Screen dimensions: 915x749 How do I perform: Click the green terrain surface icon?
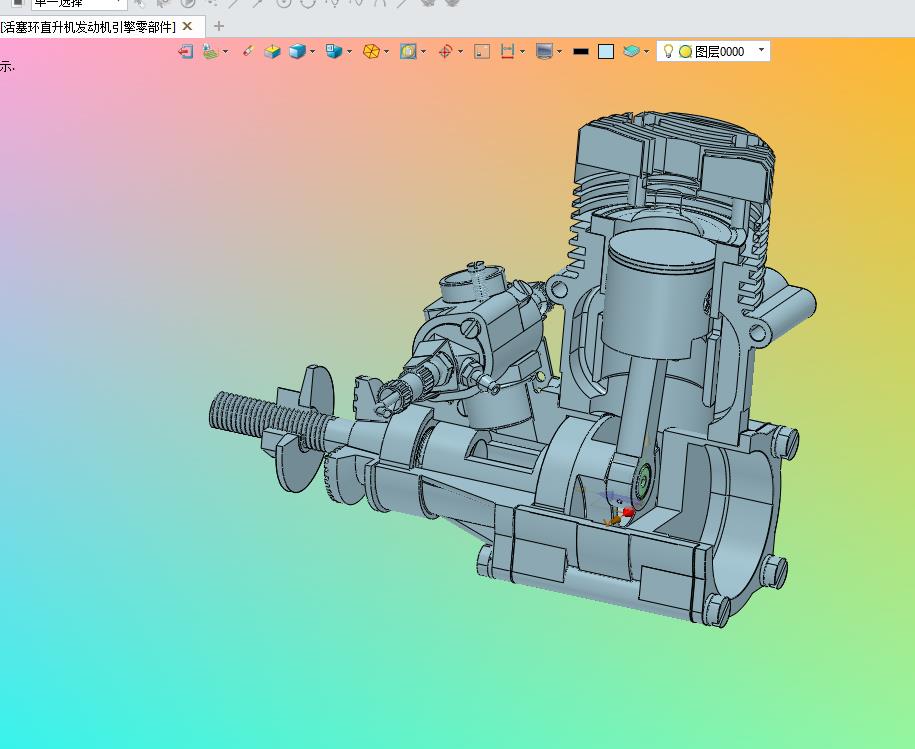click(210, 51)
